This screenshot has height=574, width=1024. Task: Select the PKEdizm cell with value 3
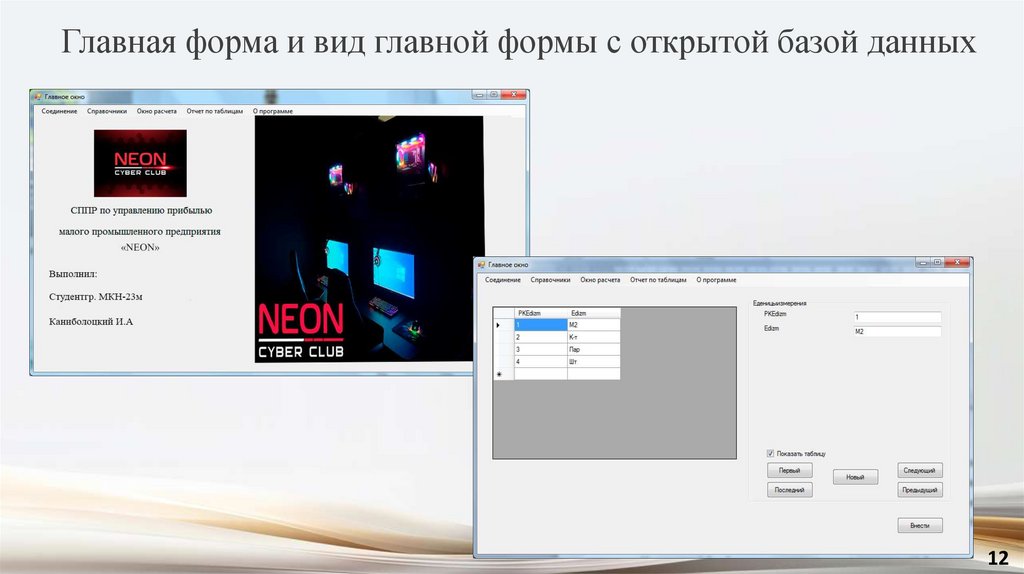[541, 349]
